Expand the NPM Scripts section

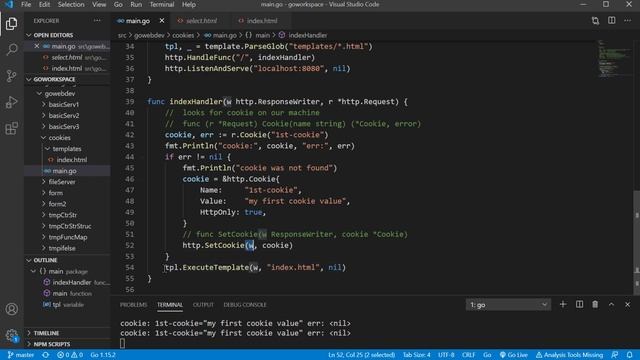tap(68, 344)
